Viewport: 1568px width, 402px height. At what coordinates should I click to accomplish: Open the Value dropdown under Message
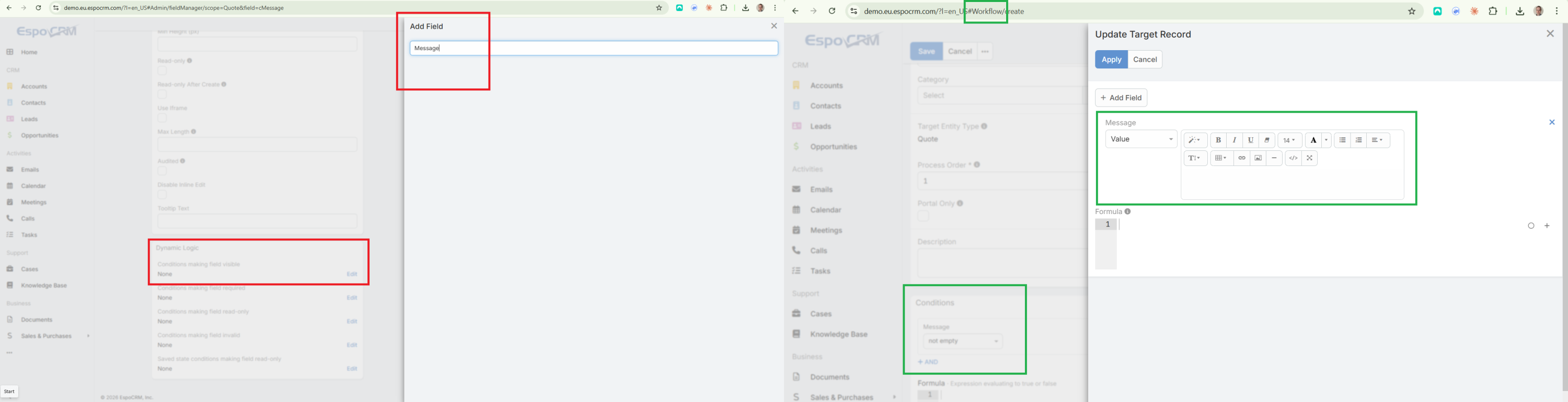pyautogui.click(x=1140, y=139)
